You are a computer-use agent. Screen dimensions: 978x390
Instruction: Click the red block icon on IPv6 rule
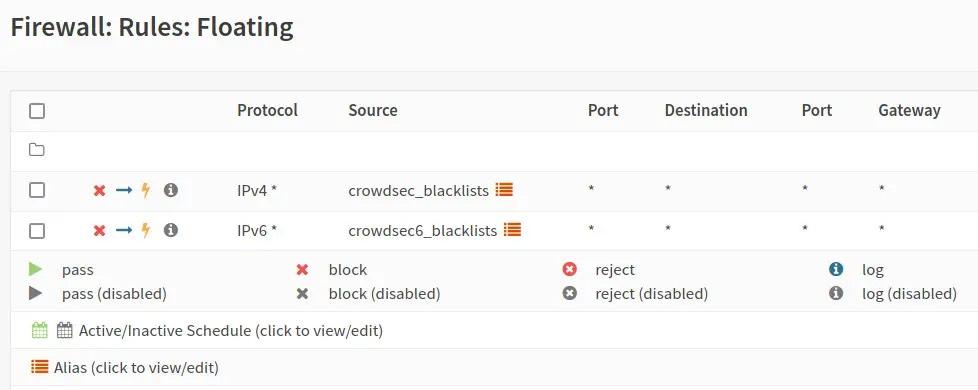point(99,231)
